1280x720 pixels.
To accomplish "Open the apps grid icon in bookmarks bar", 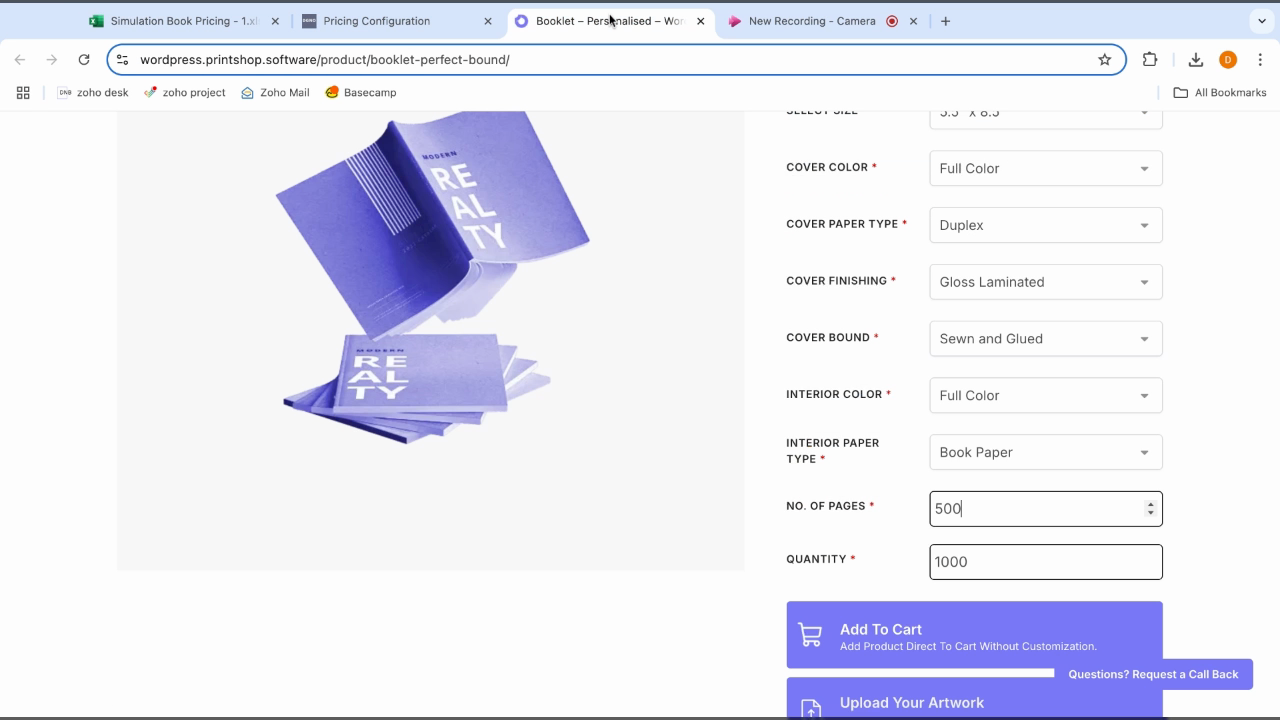I will click(x=23, y=93).
